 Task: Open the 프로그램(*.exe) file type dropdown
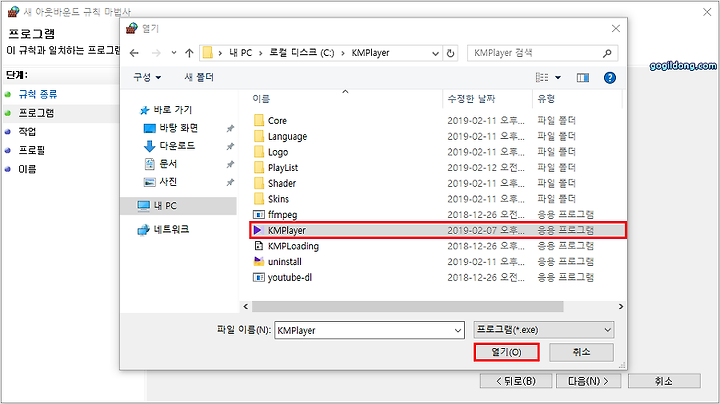tap(544, 330)
